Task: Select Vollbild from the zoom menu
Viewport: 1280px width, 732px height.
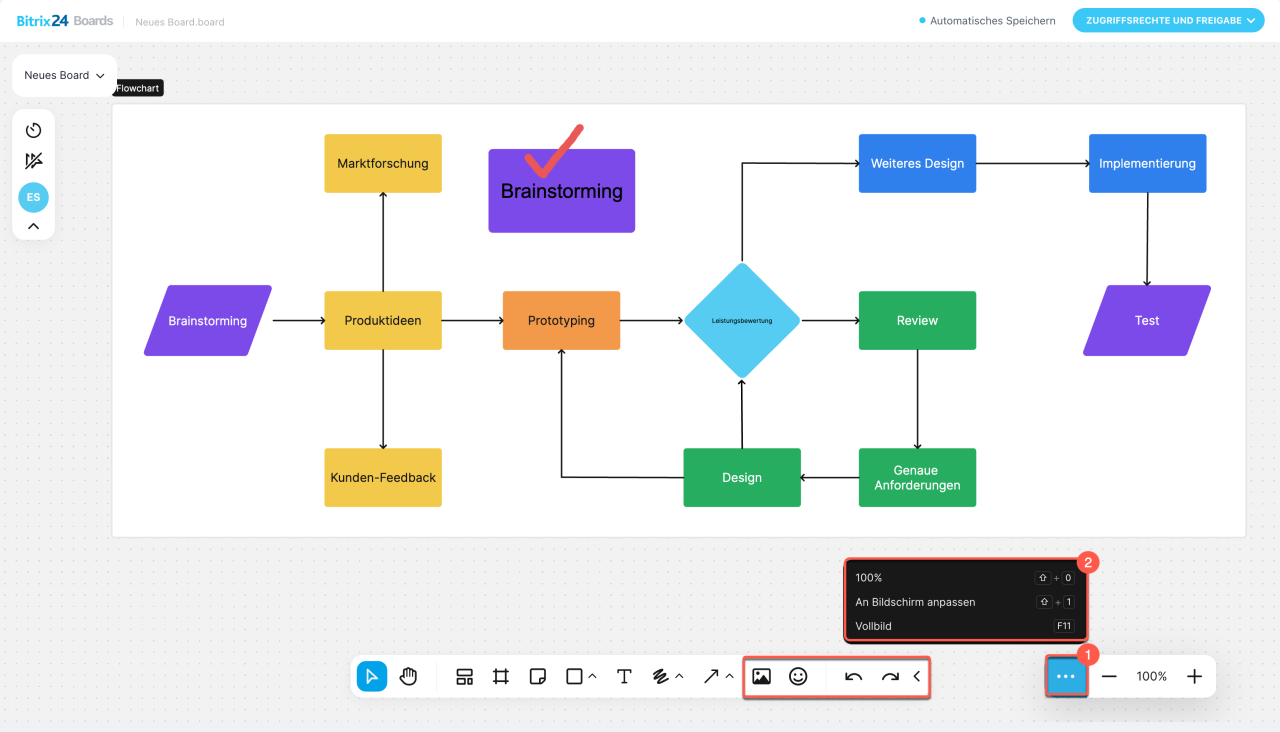Action: [873, 626]
